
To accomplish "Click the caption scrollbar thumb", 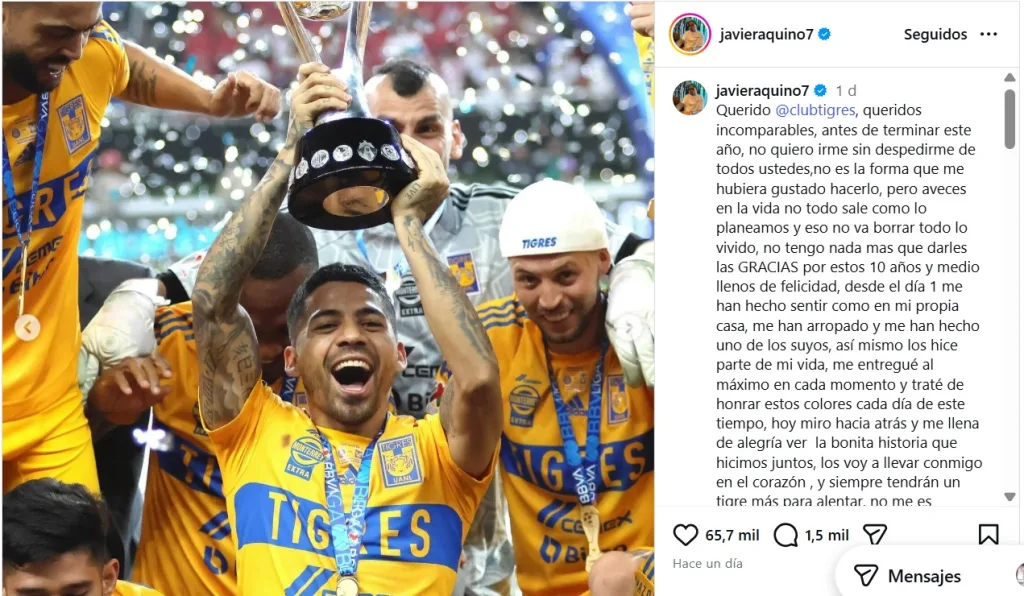I will (1010, 119).
